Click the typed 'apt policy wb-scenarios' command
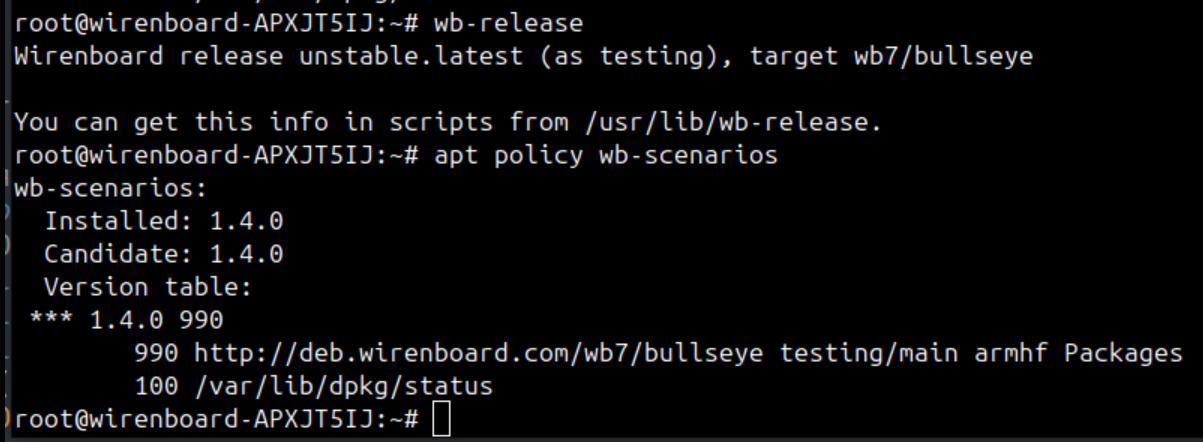The height and width of the screenshot is (442, 1203). [605, 156]
